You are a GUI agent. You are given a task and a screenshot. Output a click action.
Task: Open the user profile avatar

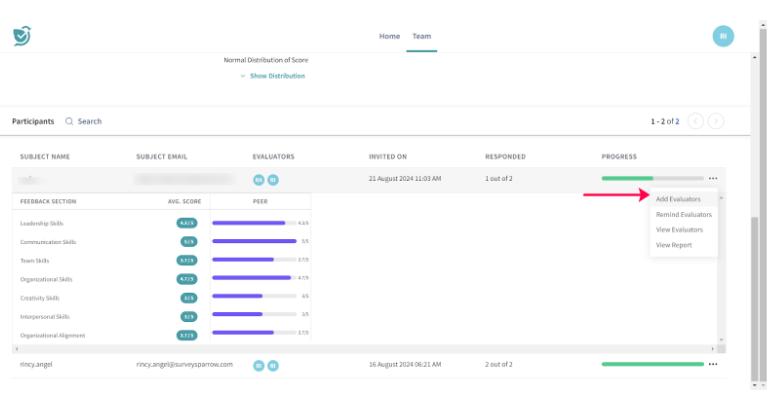(x=722, y=36)
